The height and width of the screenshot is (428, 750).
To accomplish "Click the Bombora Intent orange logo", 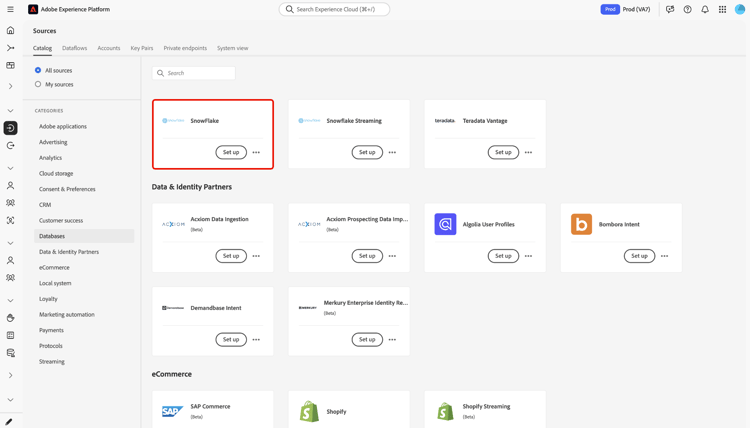I will coord(581,224).
